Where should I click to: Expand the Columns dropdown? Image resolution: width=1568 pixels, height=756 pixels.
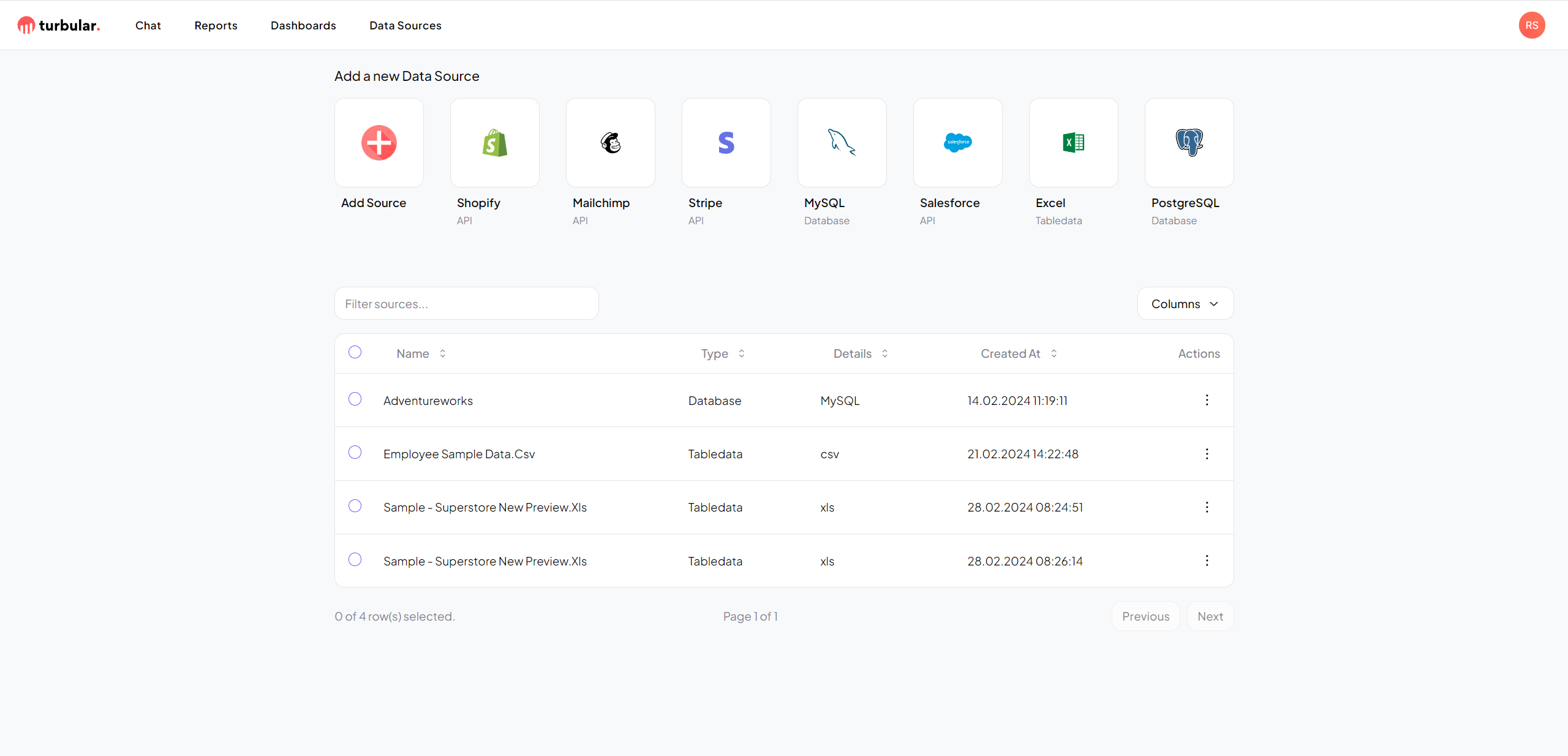(x=1185, y=304)
